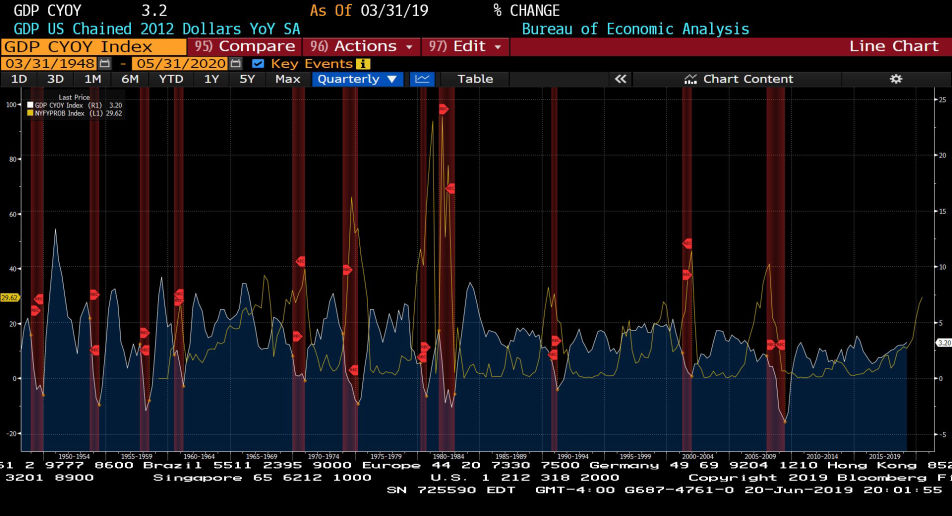The image size is (952, 516).
Task: Collapse panel with double chevron icon
Action: [620, 79]
